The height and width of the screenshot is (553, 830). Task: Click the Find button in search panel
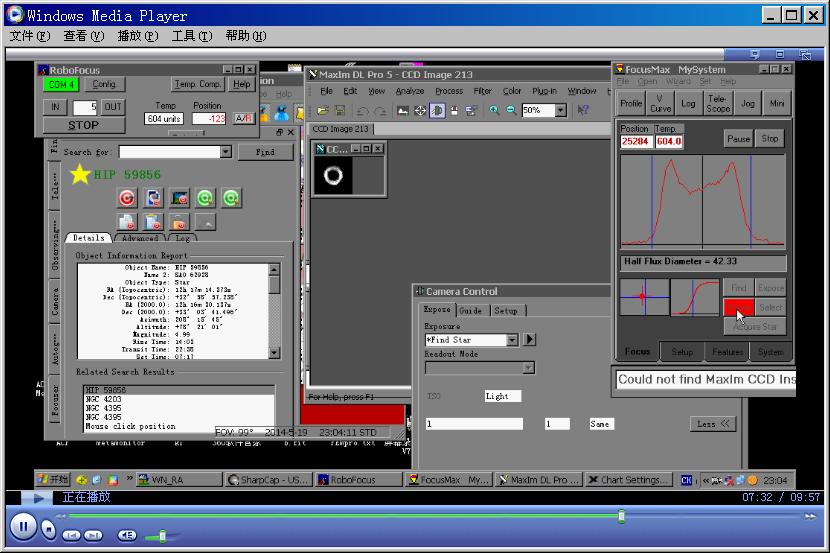click(265, 152)
